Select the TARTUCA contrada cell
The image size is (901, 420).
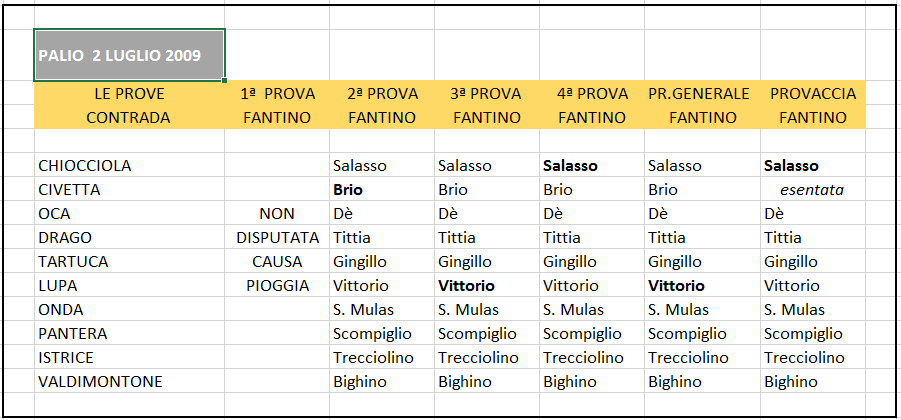click(129, 261)
